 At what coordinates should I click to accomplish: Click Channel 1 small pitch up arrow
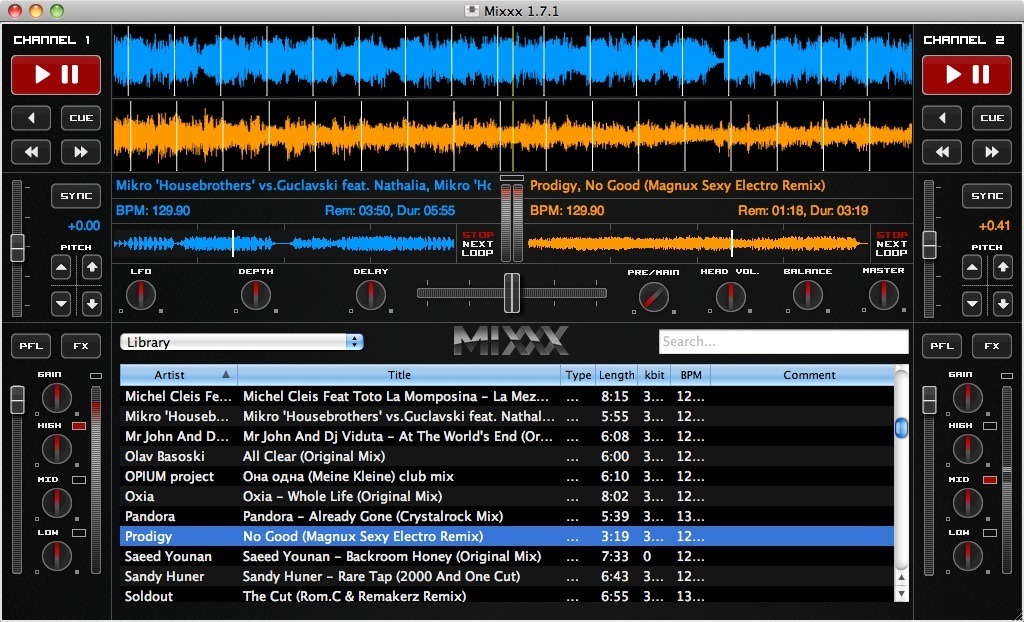(61, 268)
